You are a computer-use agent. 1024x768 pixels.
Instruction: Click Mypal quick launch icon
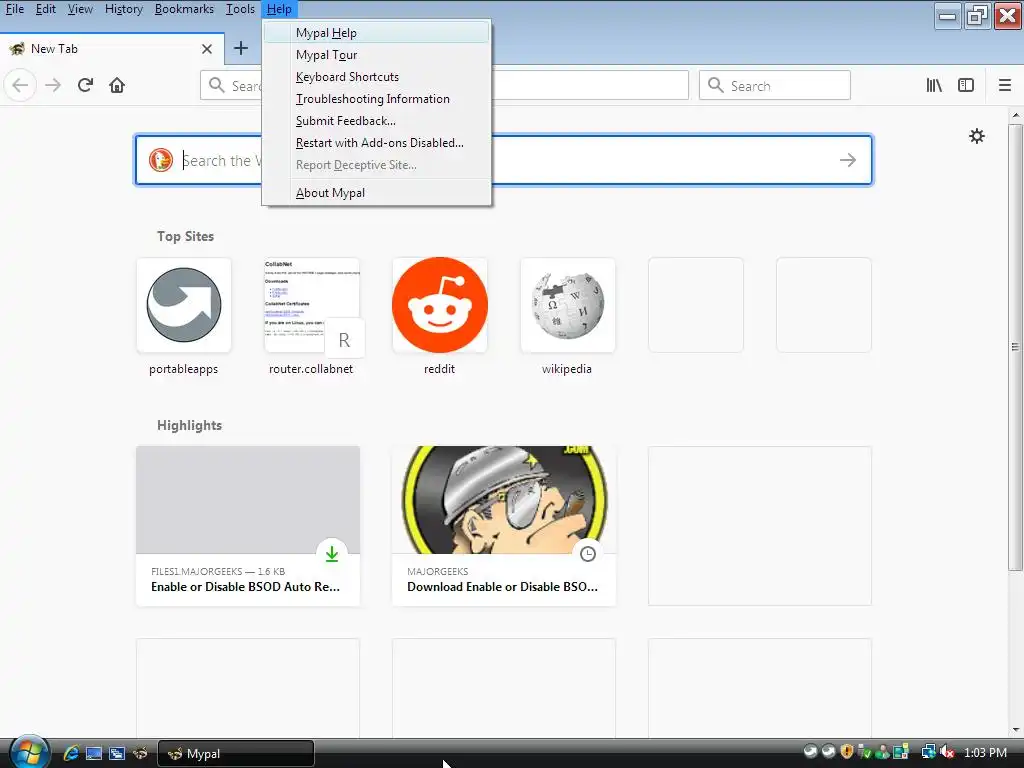click(x=140, y=753)
